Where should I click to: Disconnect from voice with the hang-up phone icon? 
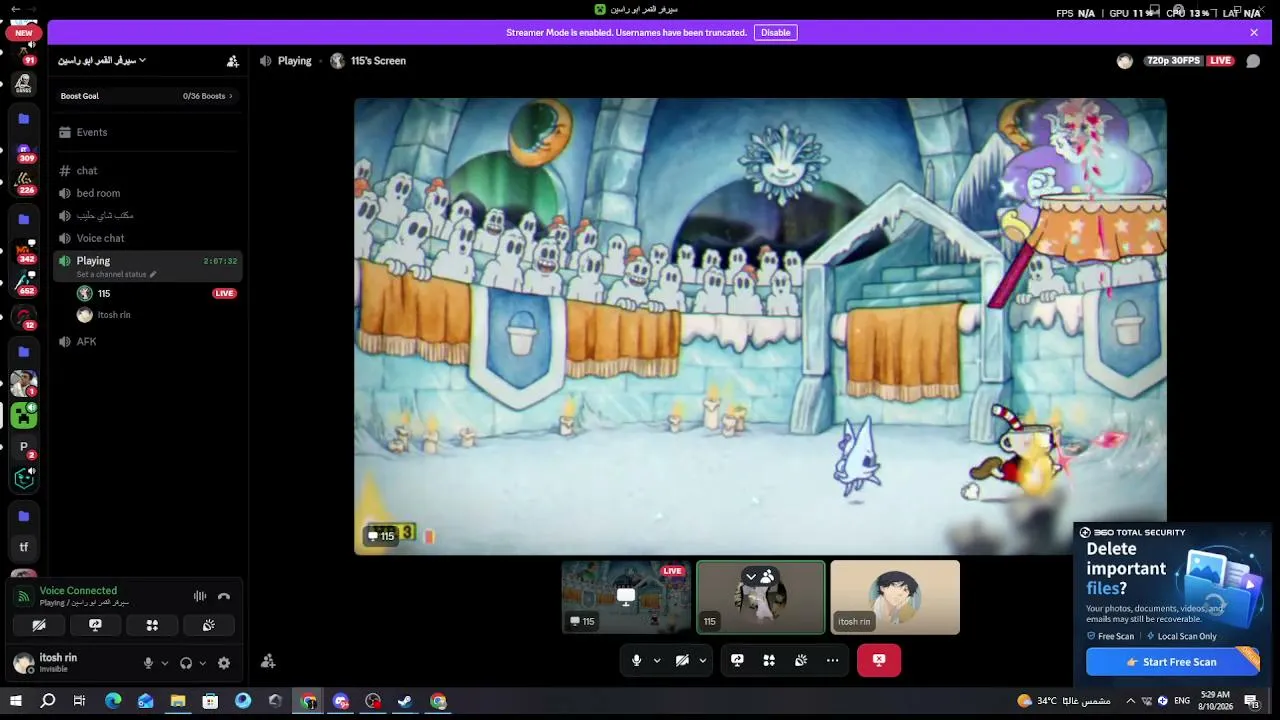point(224,596)
